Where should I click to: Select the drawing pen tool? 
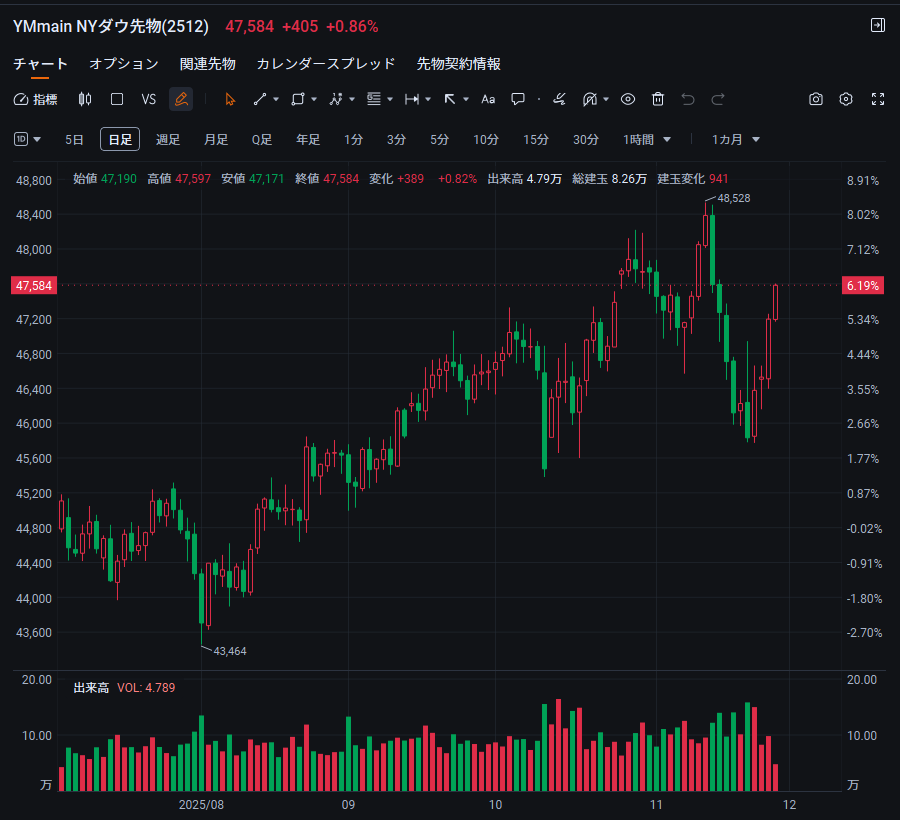point(181,99)
